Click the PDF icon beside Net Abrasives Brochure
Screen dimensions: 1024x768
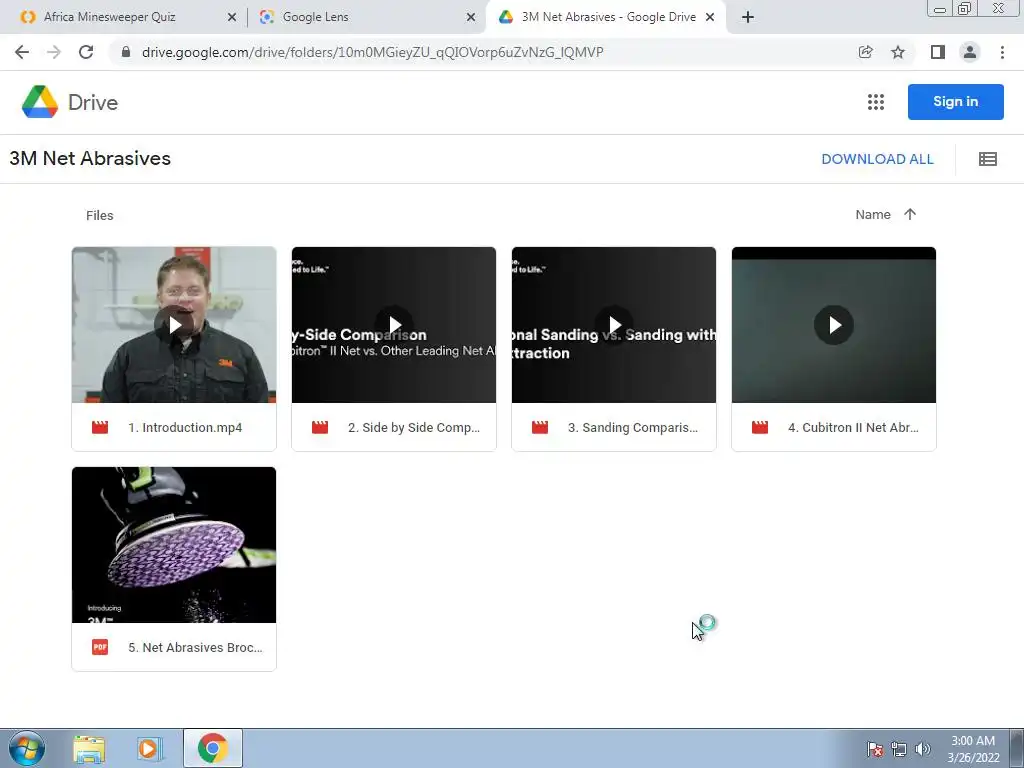point(100,647)
